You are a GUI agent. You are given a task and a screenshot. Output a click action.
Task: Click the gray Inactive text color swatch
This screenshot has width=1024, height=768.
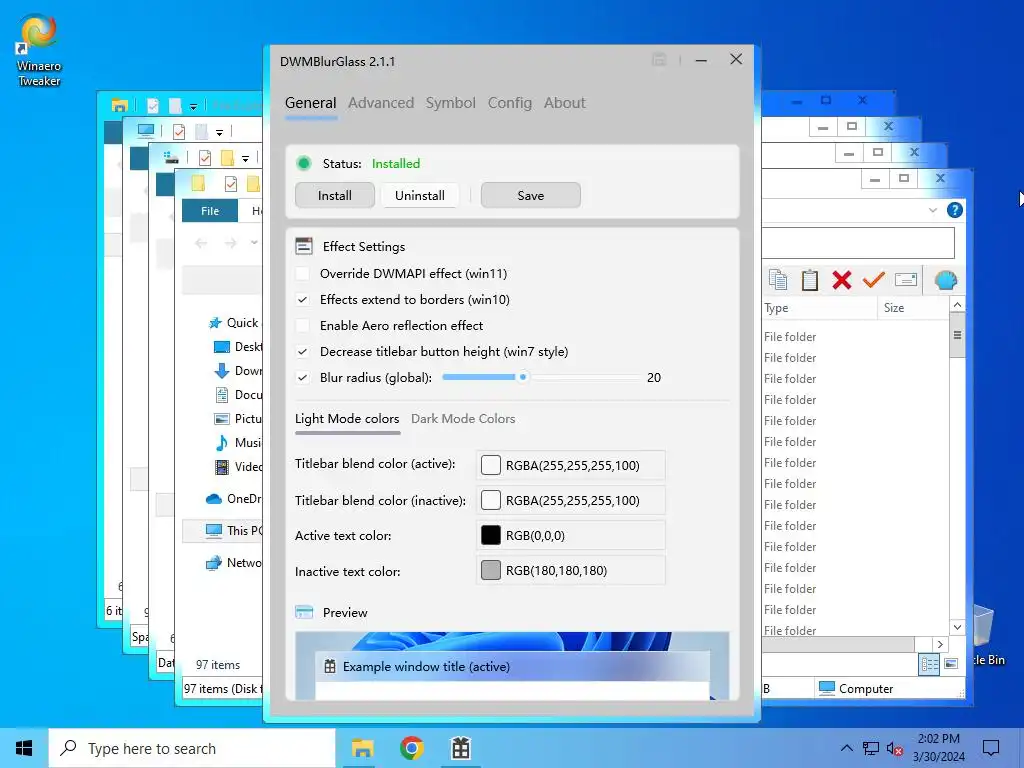pos(490,571)
